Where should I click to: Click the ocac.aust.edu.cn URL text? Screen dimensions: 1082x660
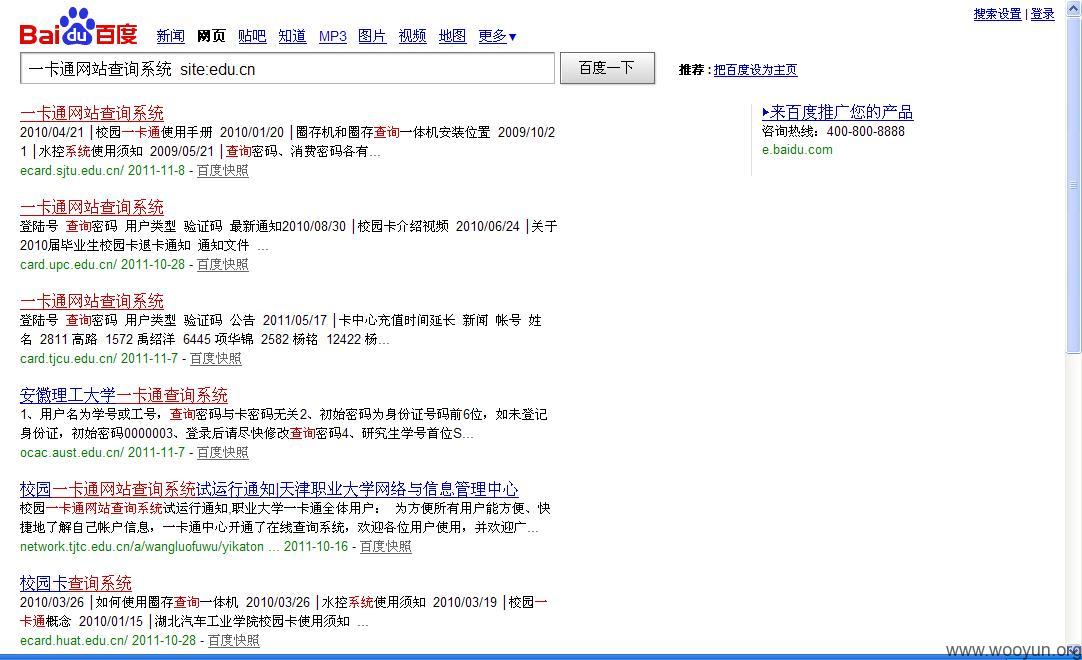tap(72, 452)
